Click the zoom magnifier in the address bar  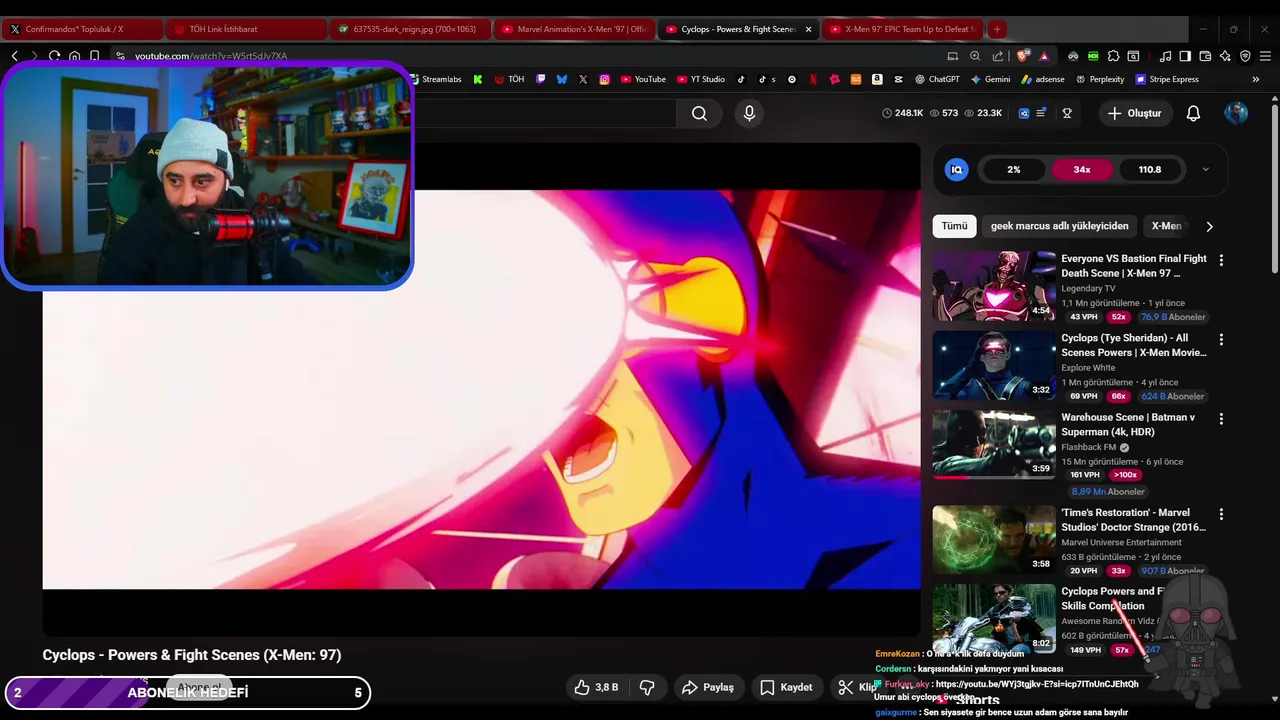pyautogui.click(x=975, y=56)
